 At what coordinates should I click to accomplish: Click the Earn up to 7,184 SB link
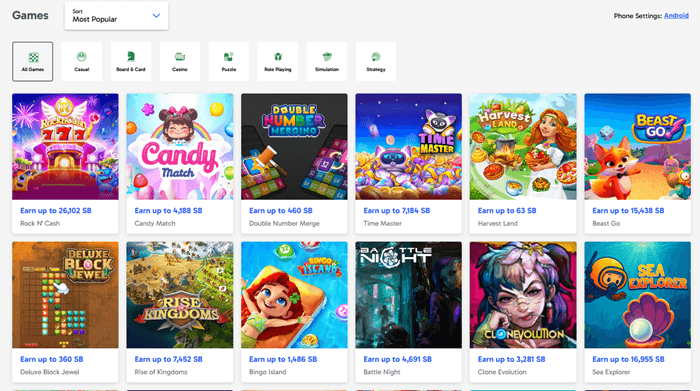[397, 211]
